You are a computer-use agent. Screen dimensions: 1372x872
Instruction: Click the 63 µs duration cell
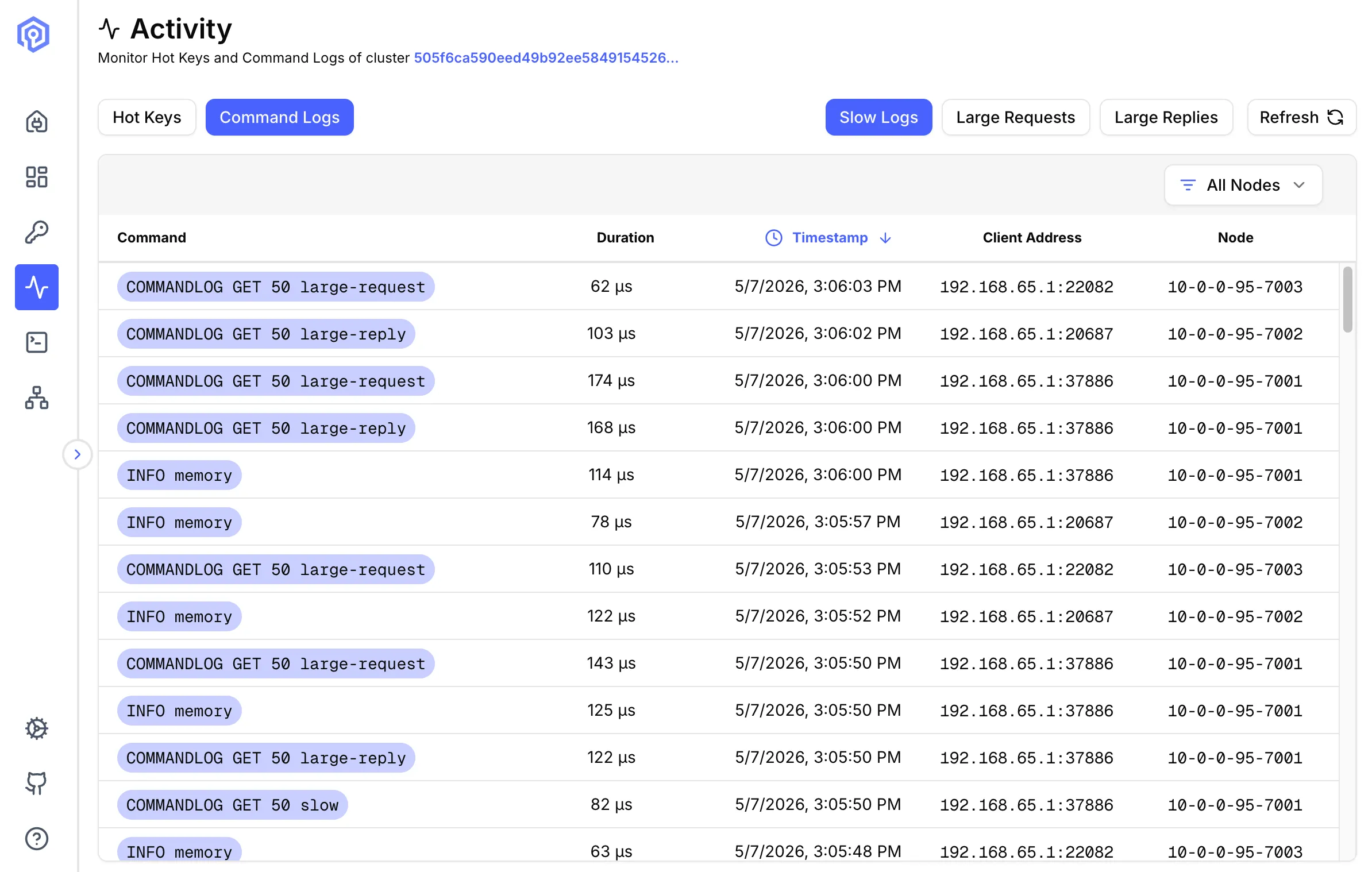[x=611, y=852]
